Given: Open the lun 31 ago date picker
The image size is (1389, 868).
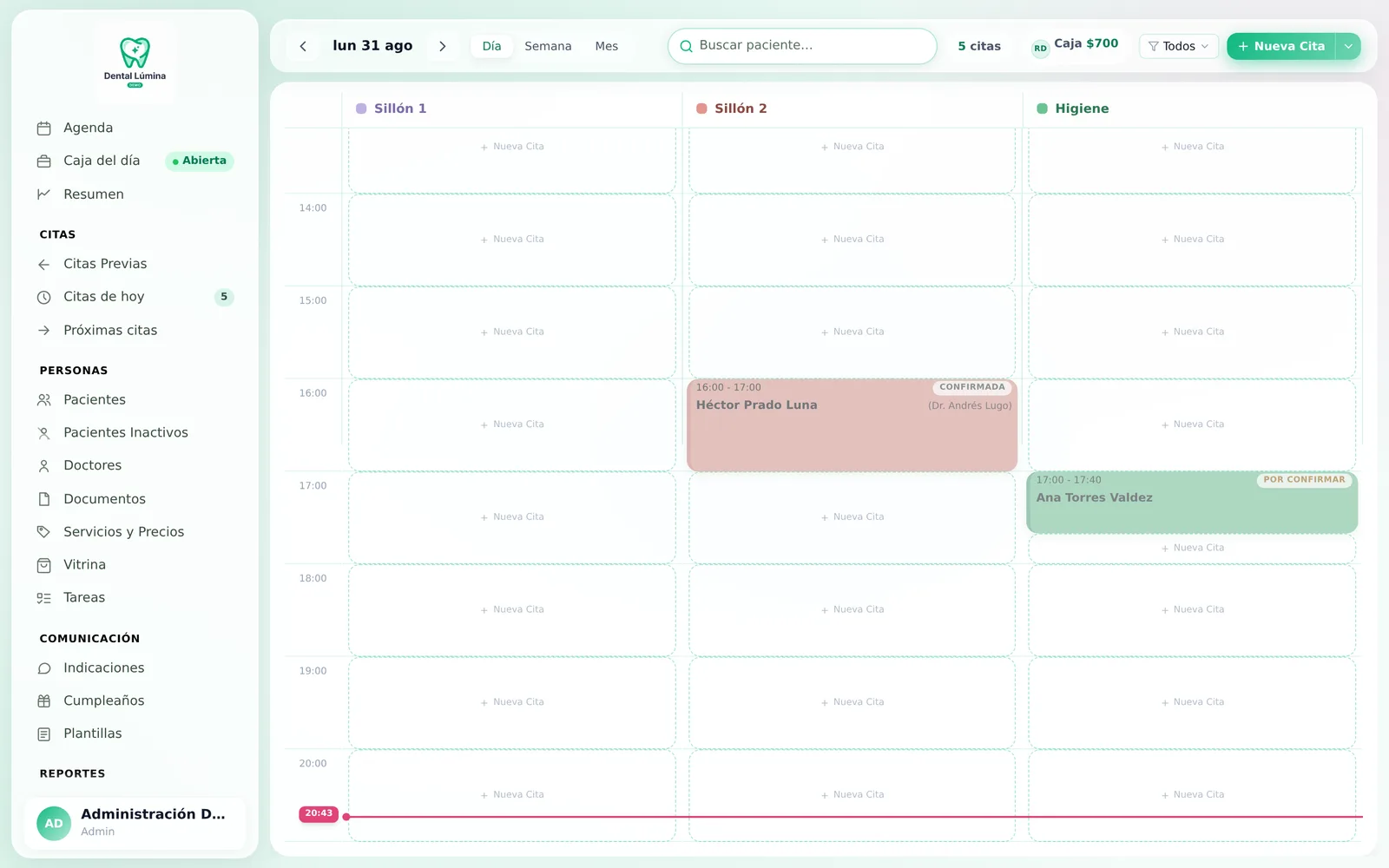Looking at the screenshot, I should pos(372,46).
